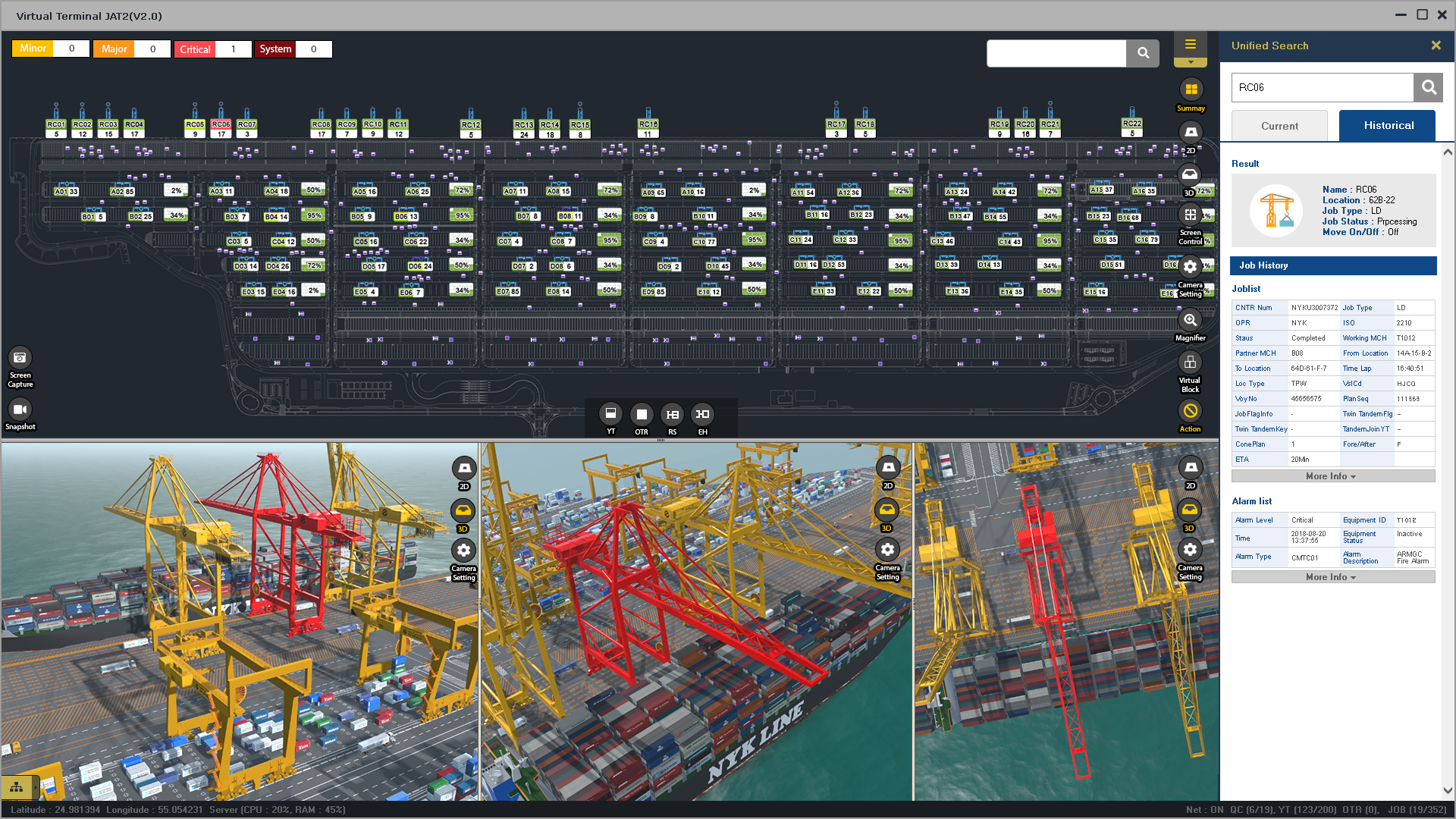Open the Summary grid view
The image size is (1456, 819).
pos(1191,90)
